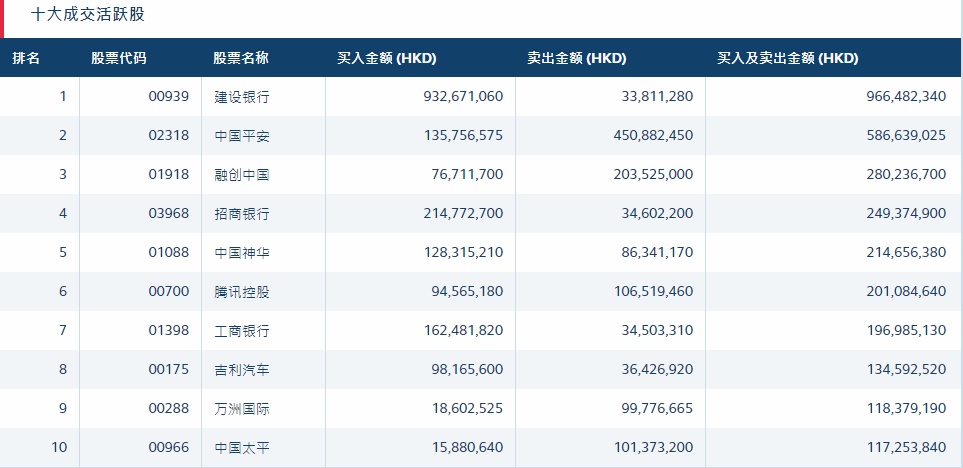
Task: Click buy amount 162,481,820
Action: pos(464,330)
